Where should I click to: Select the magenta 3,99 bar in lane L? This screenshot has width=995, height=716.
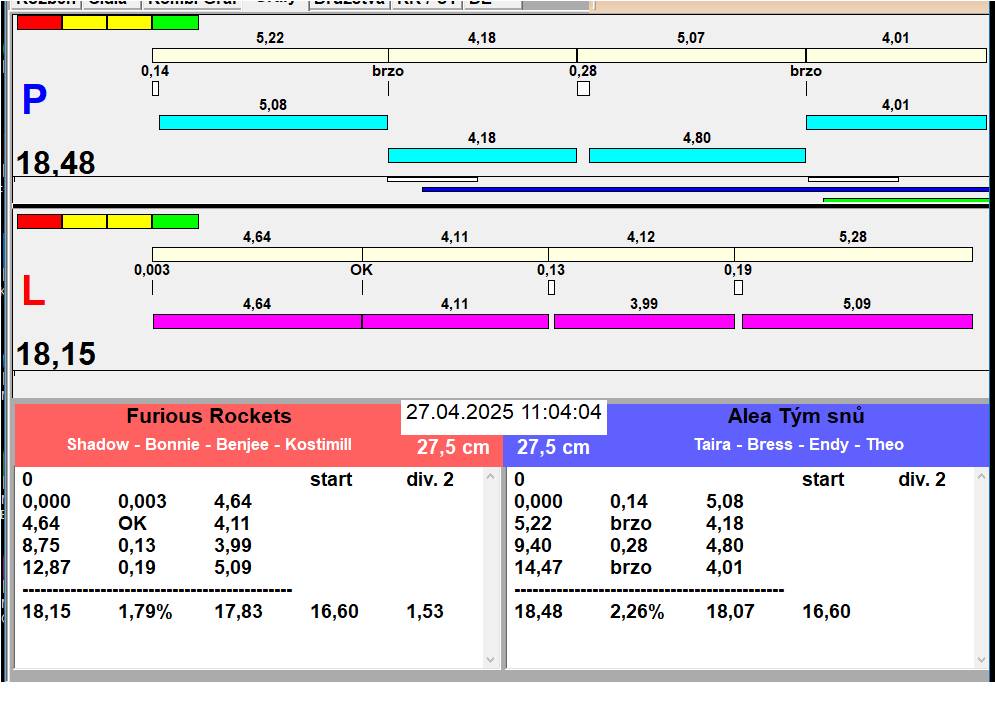644,321
